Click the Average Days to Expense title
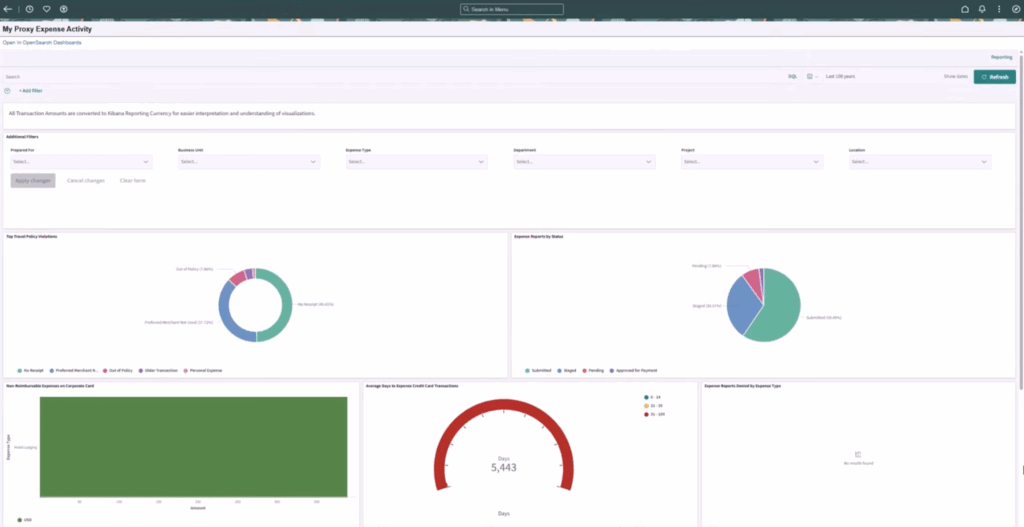The height and width of the screenshot is (527, 1024). pos(412,386)
